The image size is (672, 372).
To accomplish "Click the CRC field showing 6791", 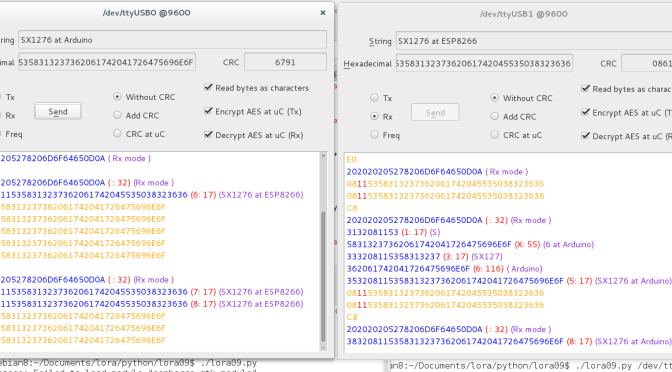I will click(285, 62).
